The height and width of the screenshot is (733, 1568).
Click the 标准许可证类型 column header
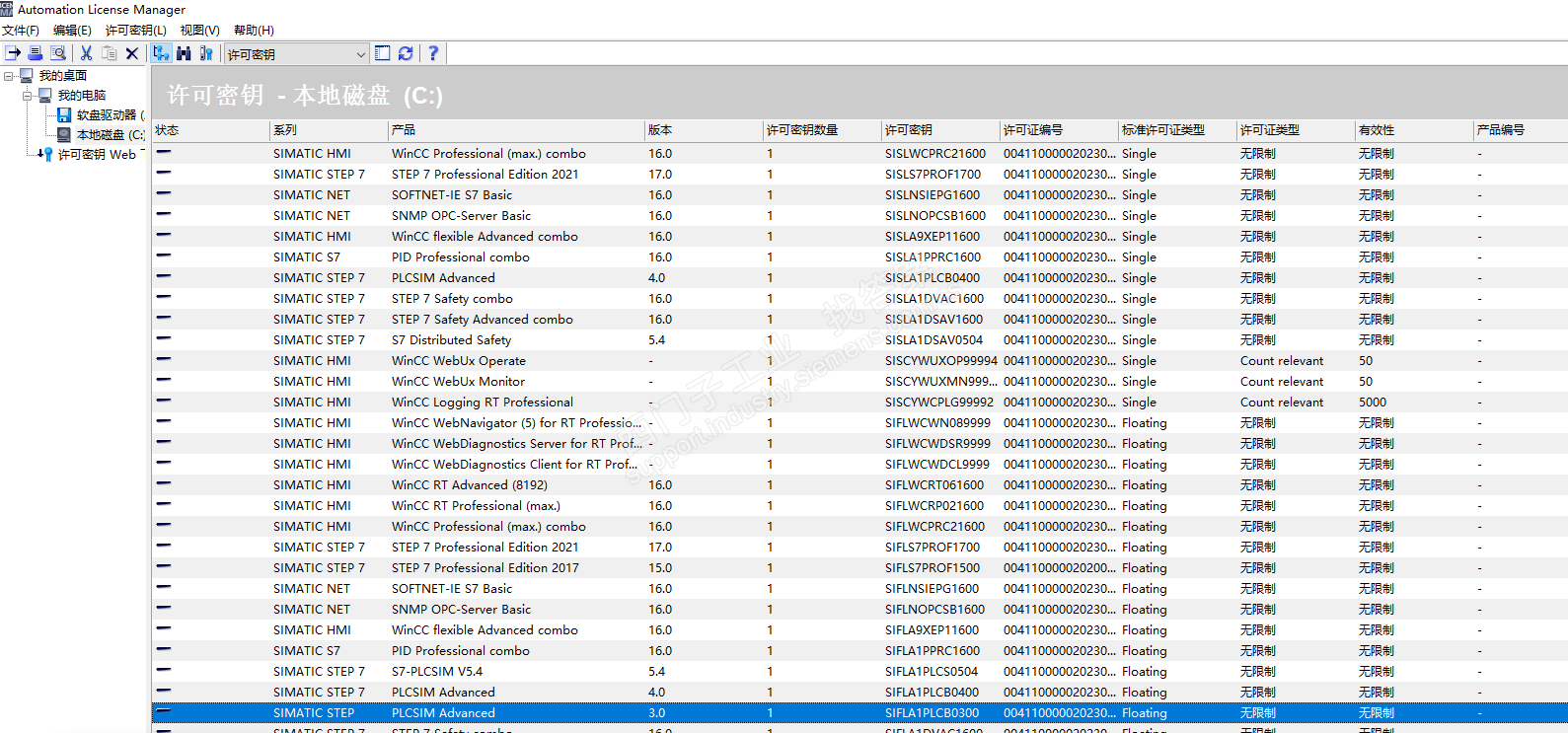tap(1177, 130)
